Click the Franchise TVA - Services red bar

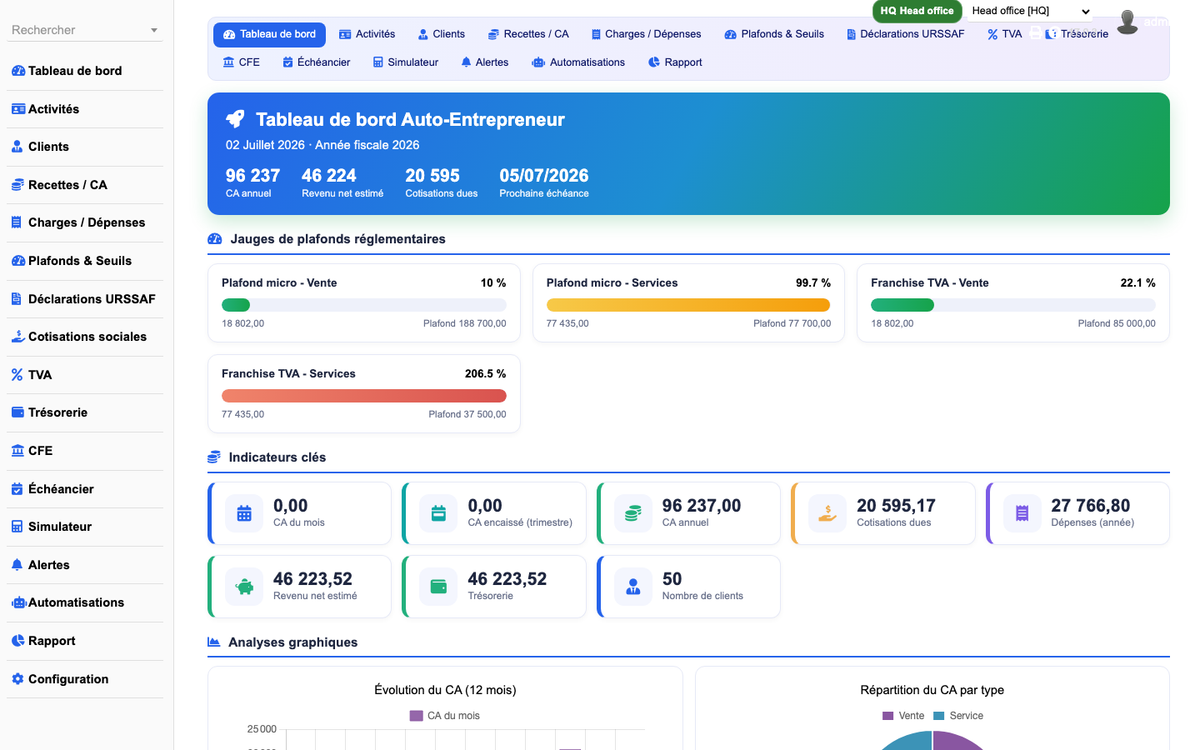(364, 396)
